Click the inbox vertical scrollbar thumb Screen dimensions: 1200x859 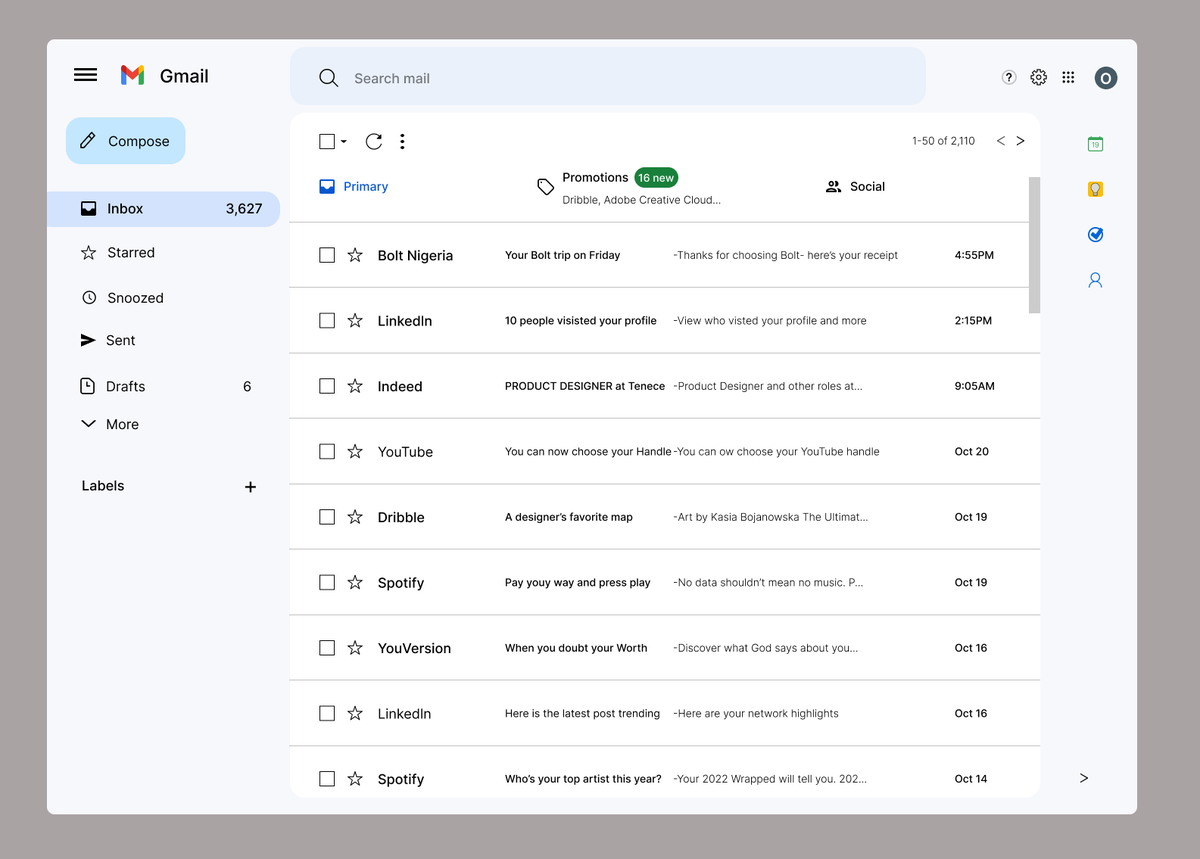click(1034, 245)
